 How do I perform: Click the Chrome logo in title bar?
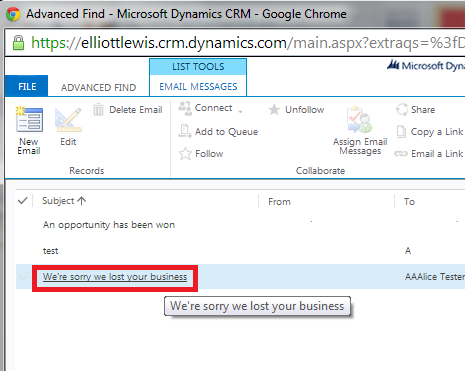(13, 14)
